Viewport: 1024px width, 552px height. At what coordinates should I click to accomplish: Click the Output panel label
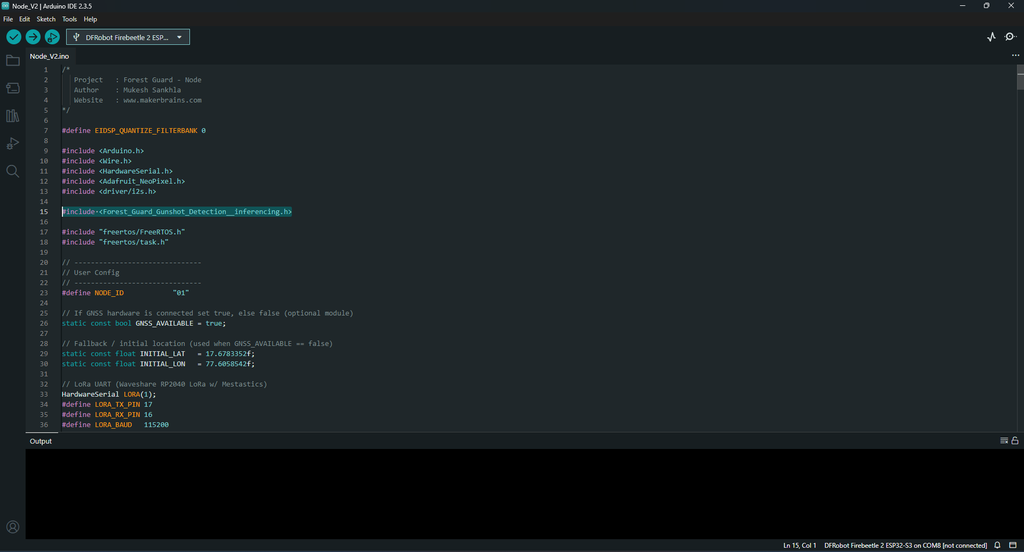point(40,441)
